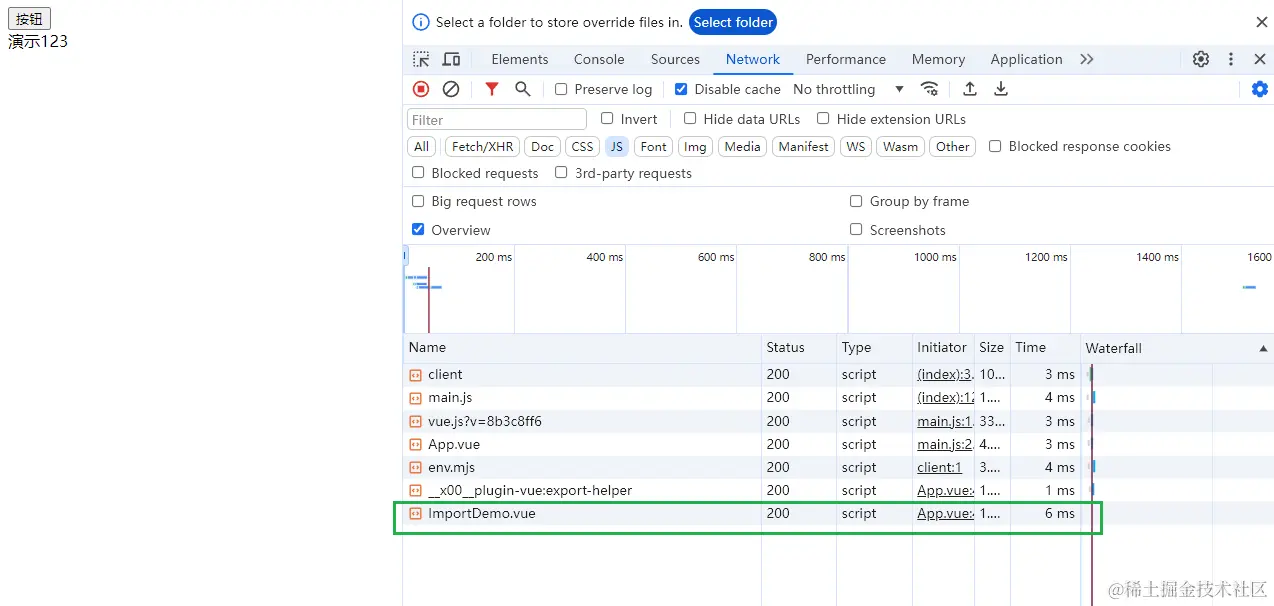Click script icon beside App.vue

tap(415, 444)
